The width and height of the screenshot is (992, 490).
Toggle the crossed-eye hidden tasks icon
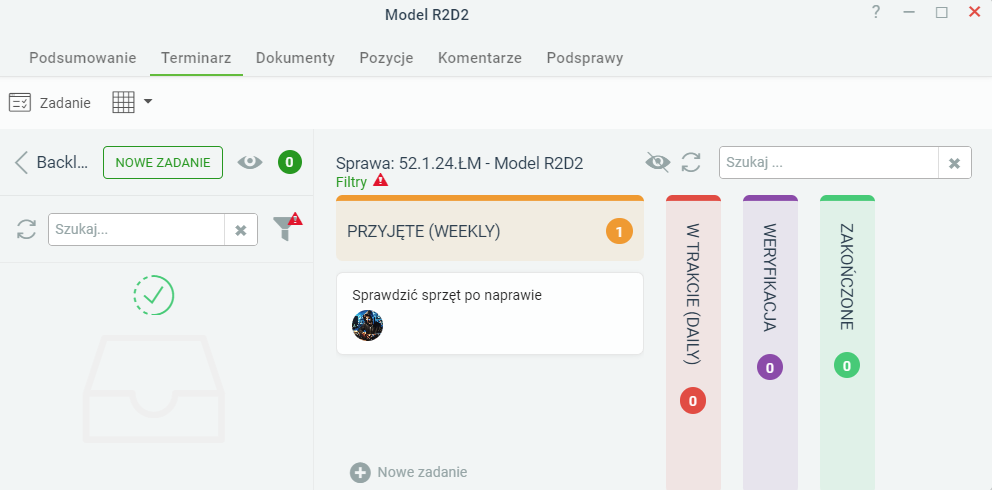(658, 162)
